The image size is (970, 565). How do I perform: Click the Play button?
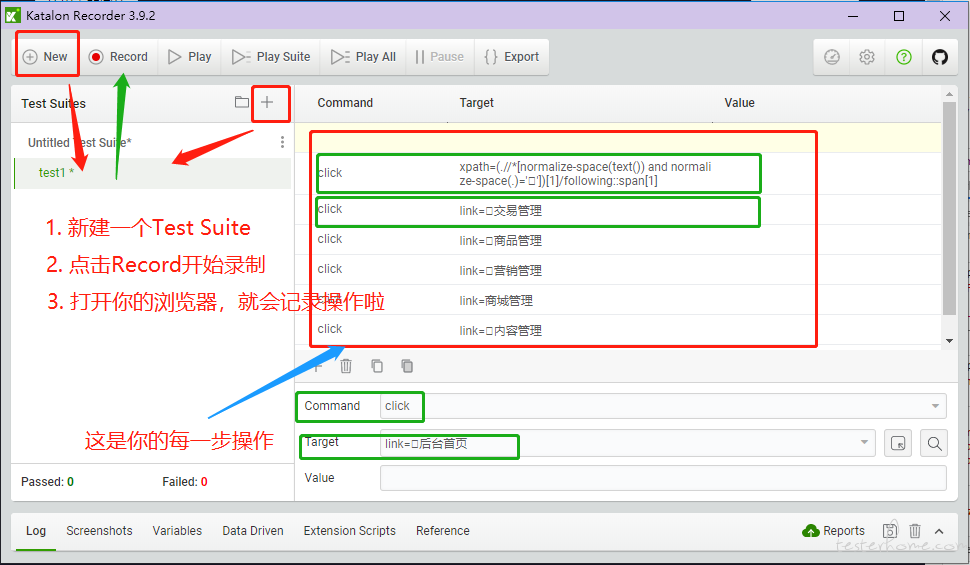190,57
